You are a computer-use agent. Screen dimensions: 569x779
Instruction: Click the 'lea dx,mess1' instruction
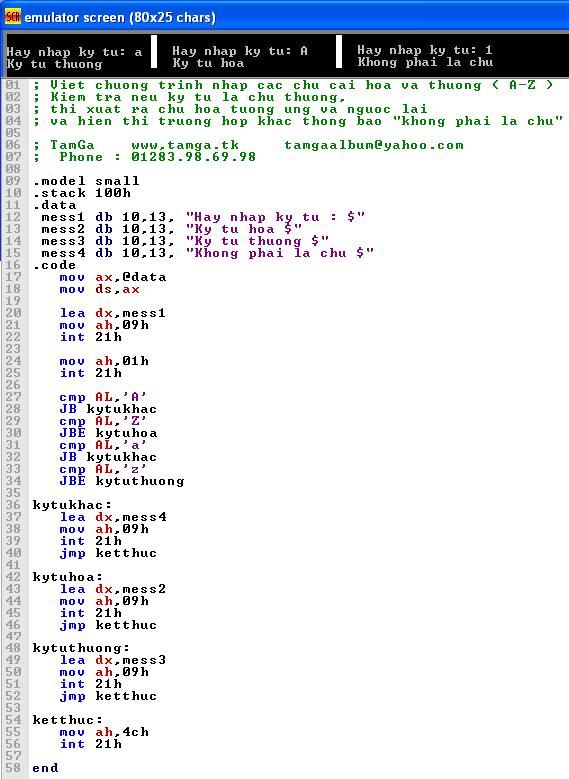113,313
